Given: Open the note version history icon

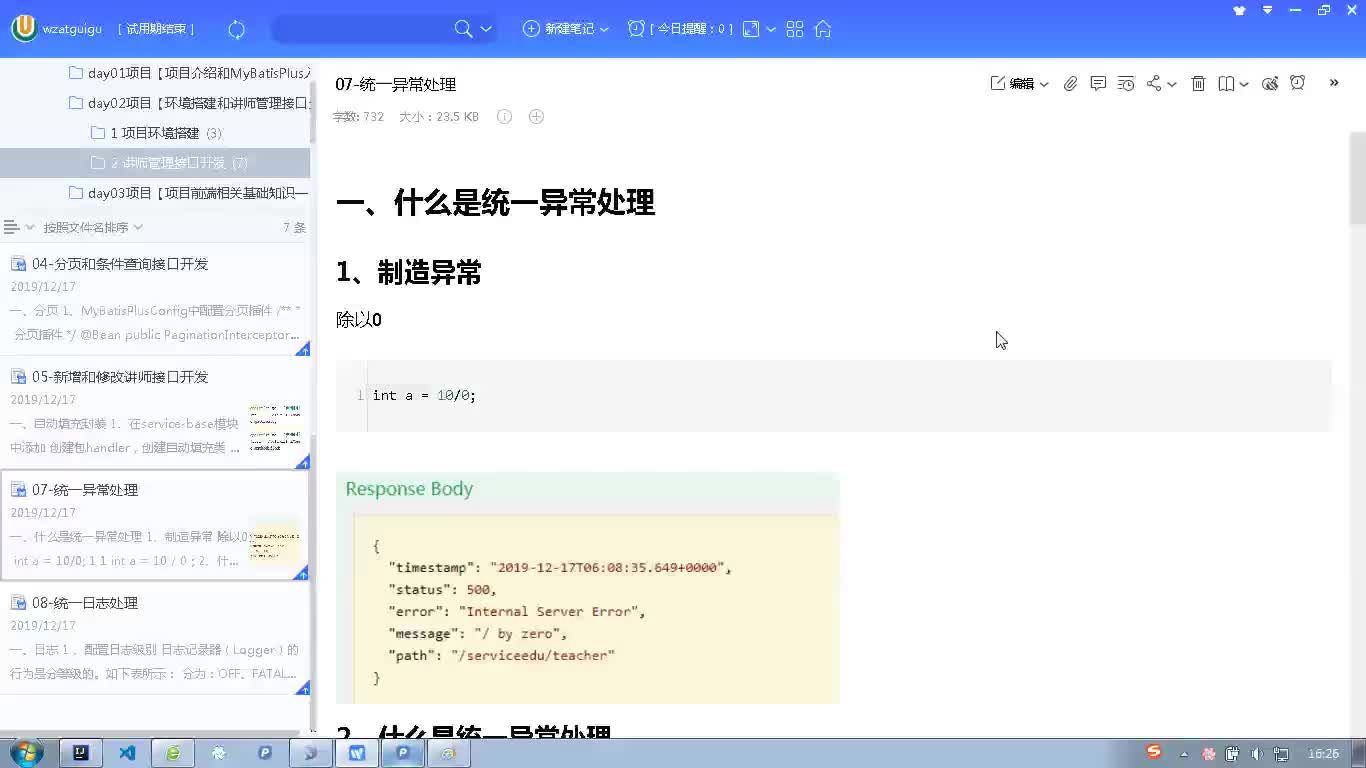Looking at the screenshot, I should [1126, 84].
